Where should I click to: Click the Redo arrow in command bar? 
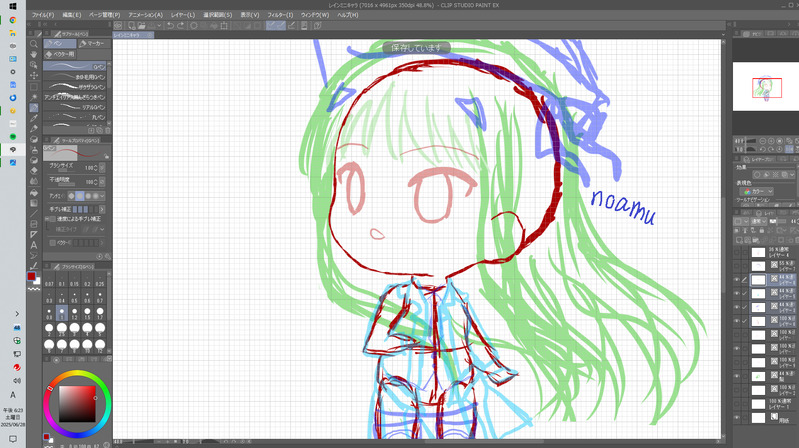180,25
